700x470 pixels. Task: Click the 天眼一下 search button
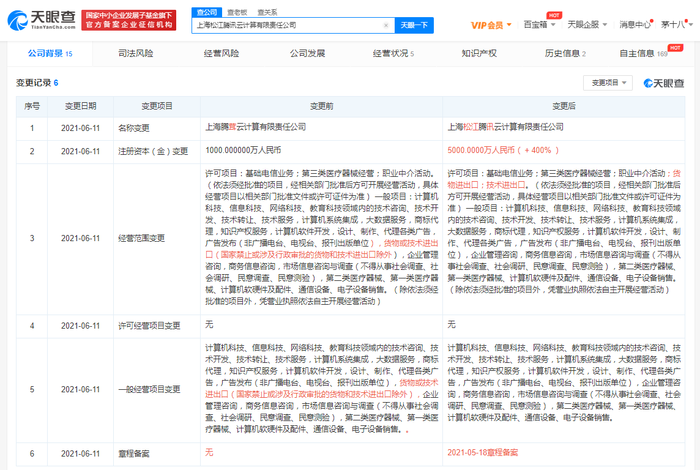click(414, 24)
